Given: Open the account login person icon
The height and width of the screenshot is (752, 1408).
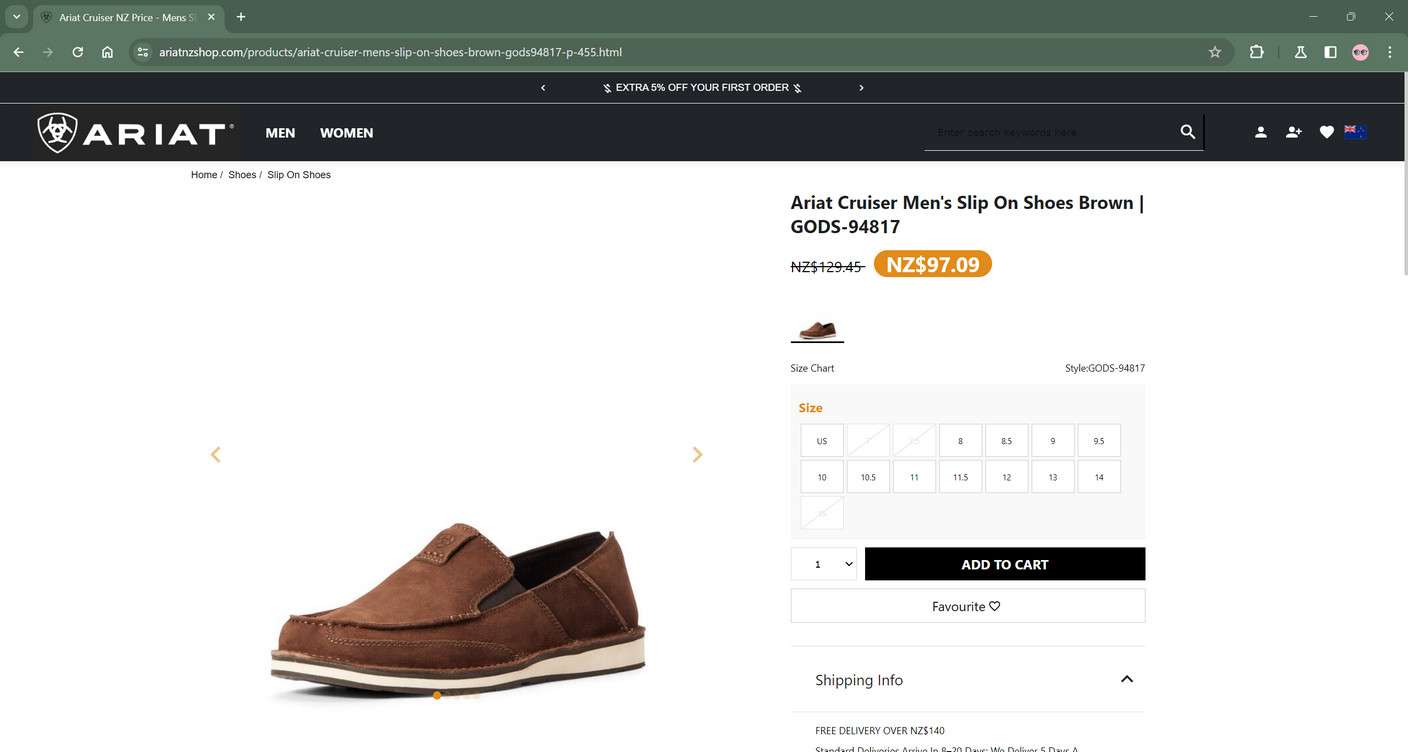Looking at the screenshot, I should point(1261,132).
